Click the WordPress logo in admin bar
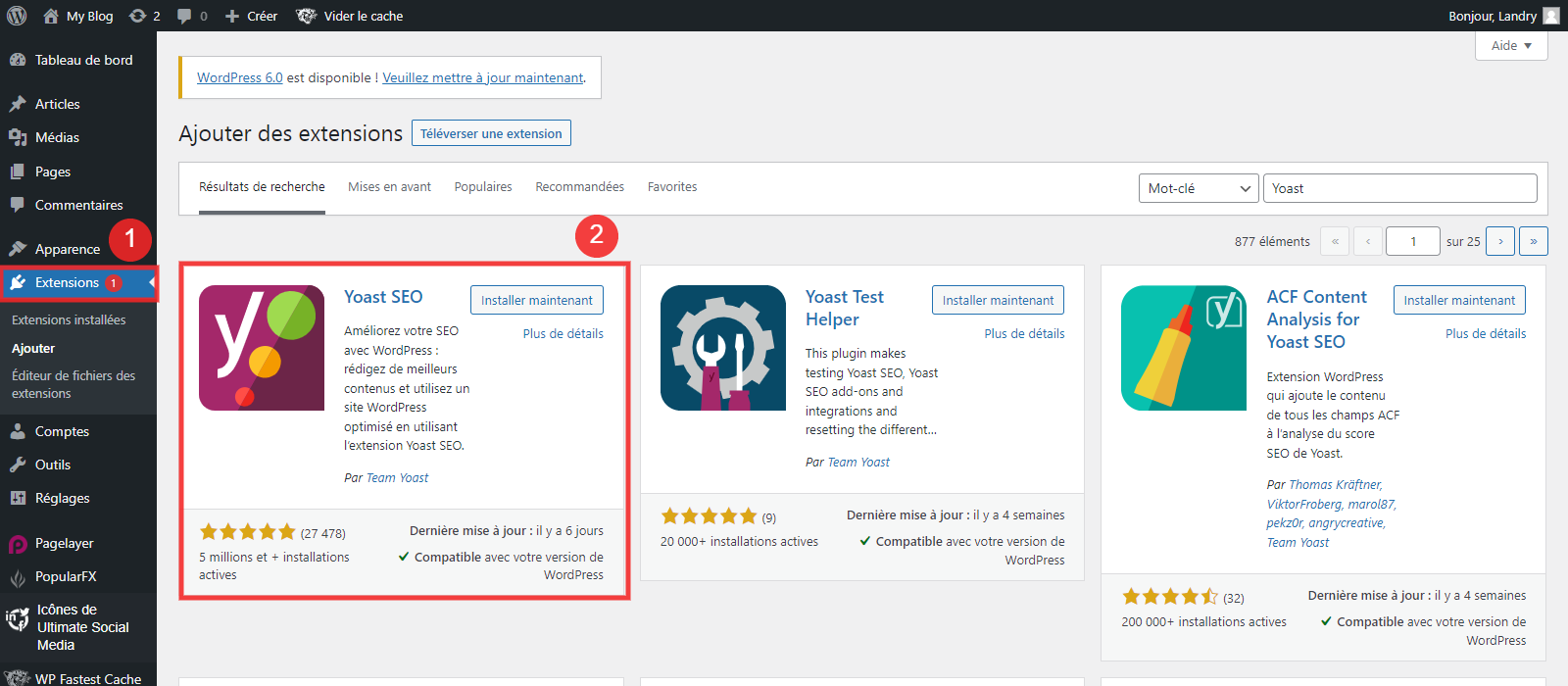 [17, 16]
